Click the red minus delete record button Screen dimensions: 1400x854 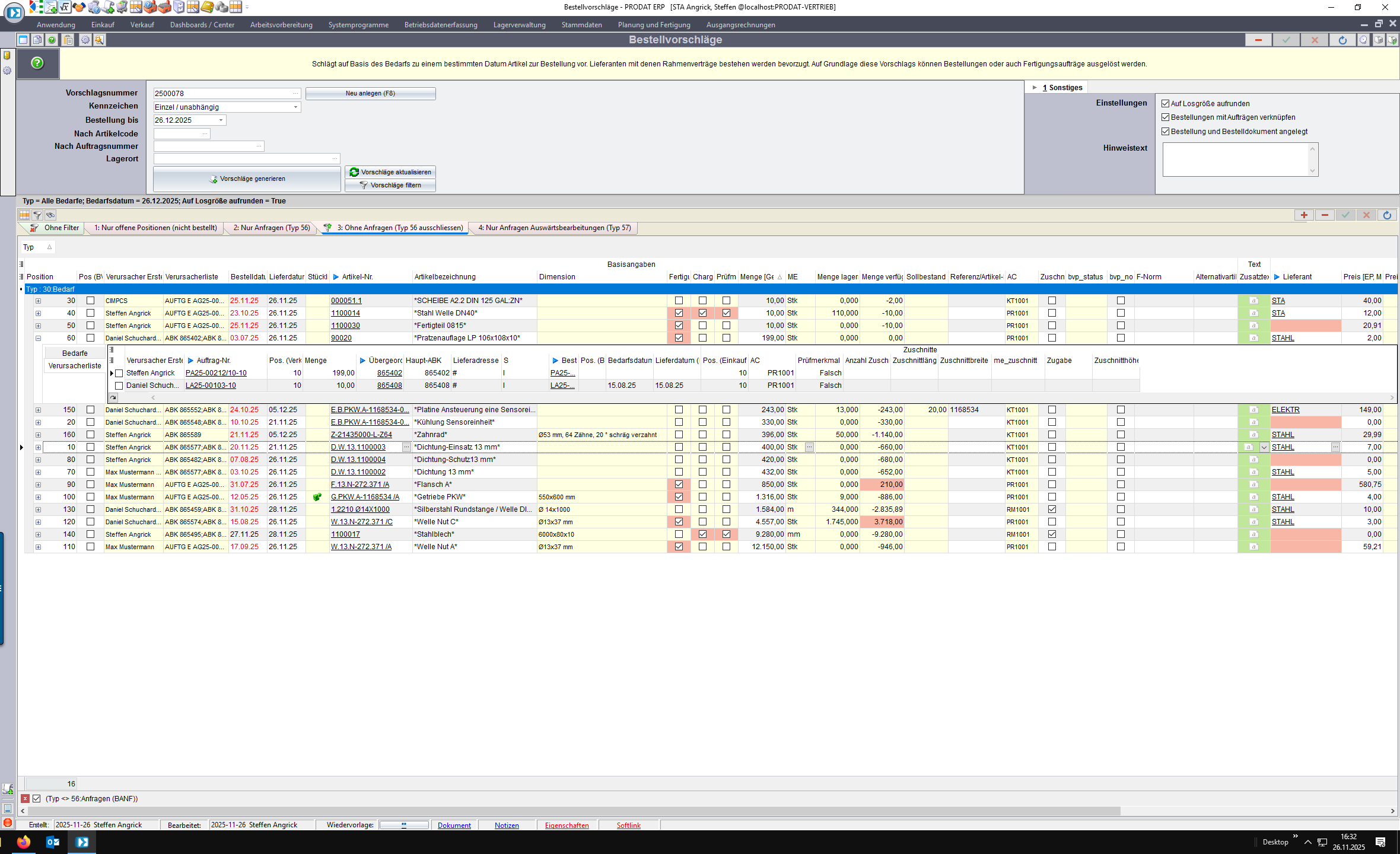(1258, 40)
